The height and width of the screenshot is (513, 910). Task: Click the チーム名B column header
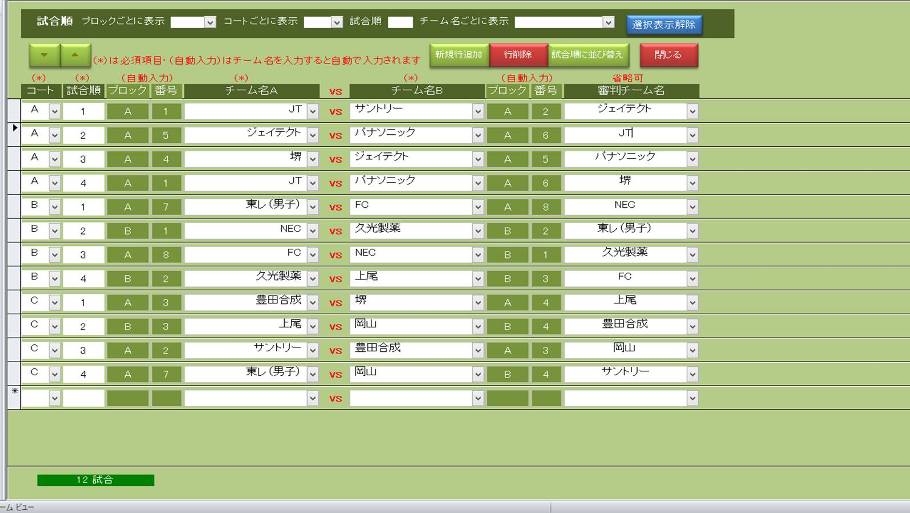tap(417, 91)
